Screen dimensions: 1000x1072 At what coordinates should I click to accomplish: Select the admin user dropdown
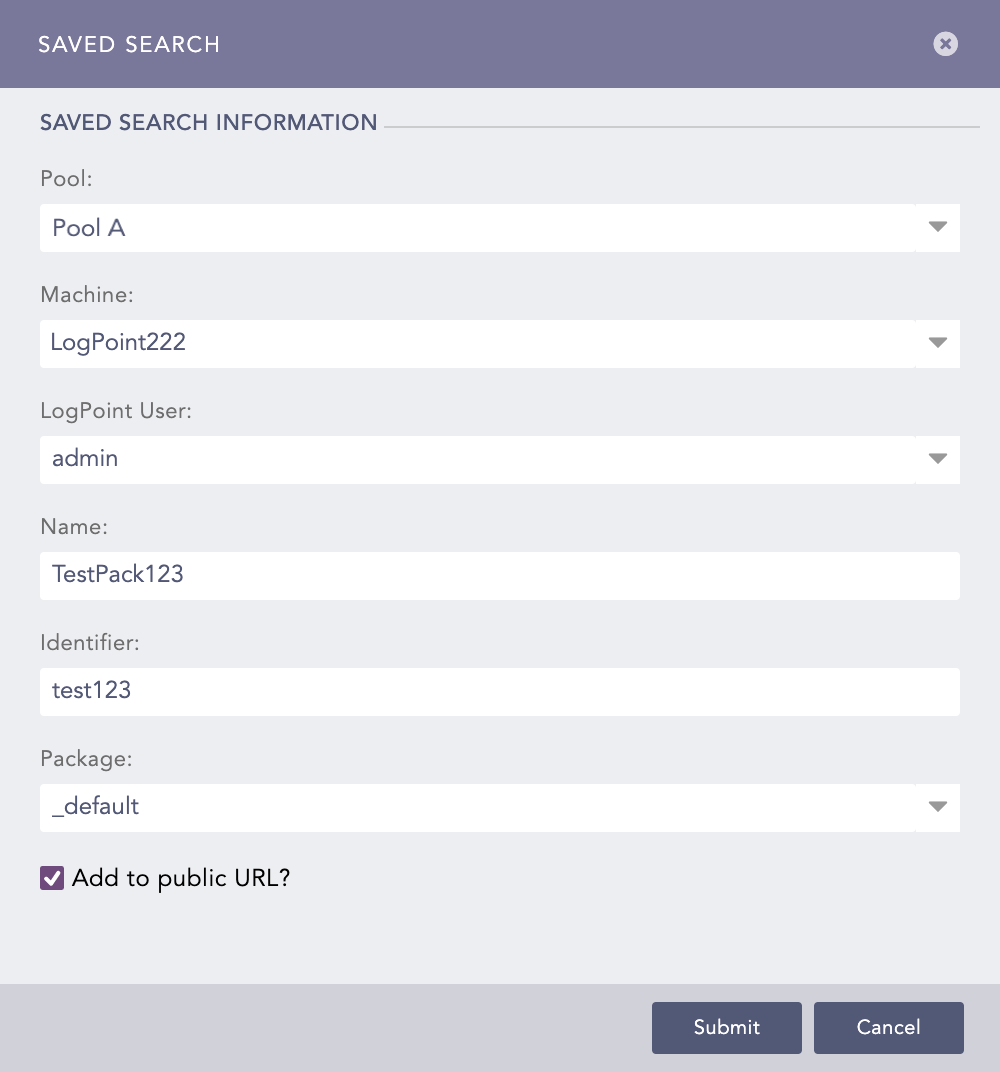tap(500, 459)
